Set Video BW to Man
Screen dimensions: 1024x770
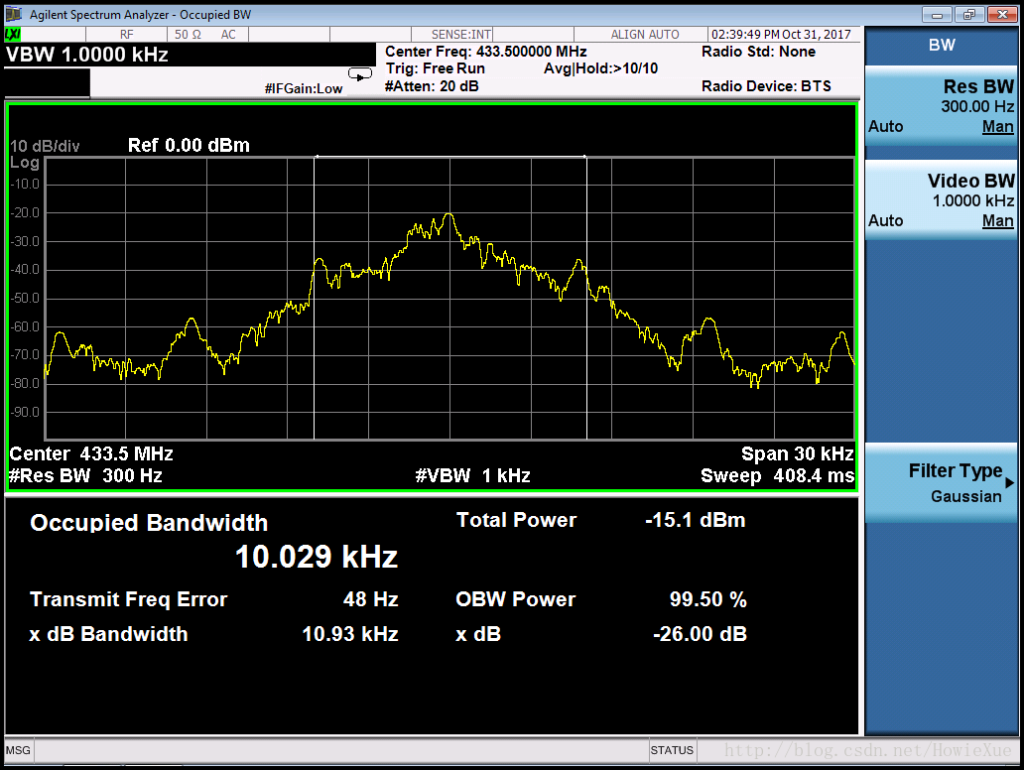click(x=997, y=221)
